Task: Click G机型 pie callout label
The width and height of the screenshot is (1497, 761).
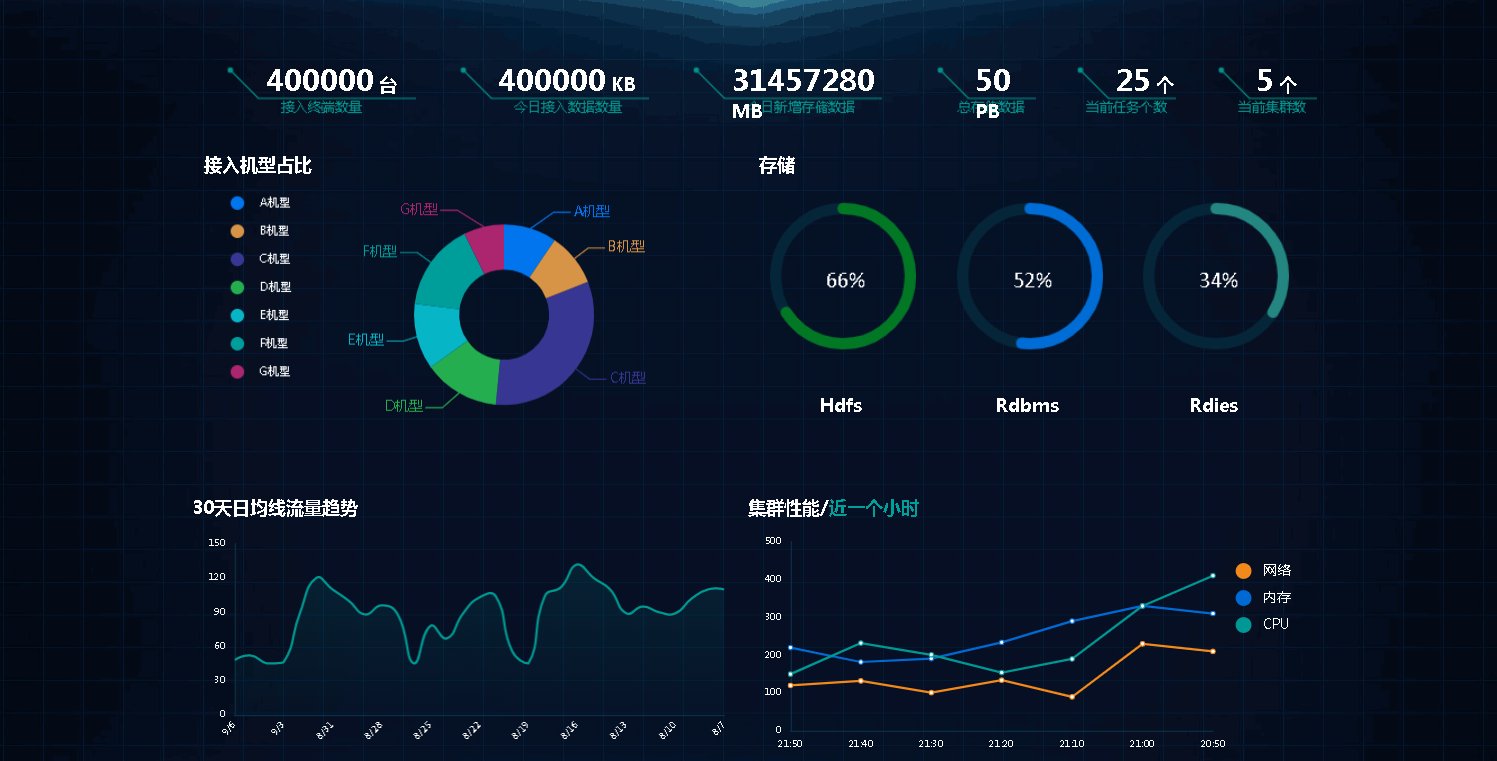Action: click(420, 209)
